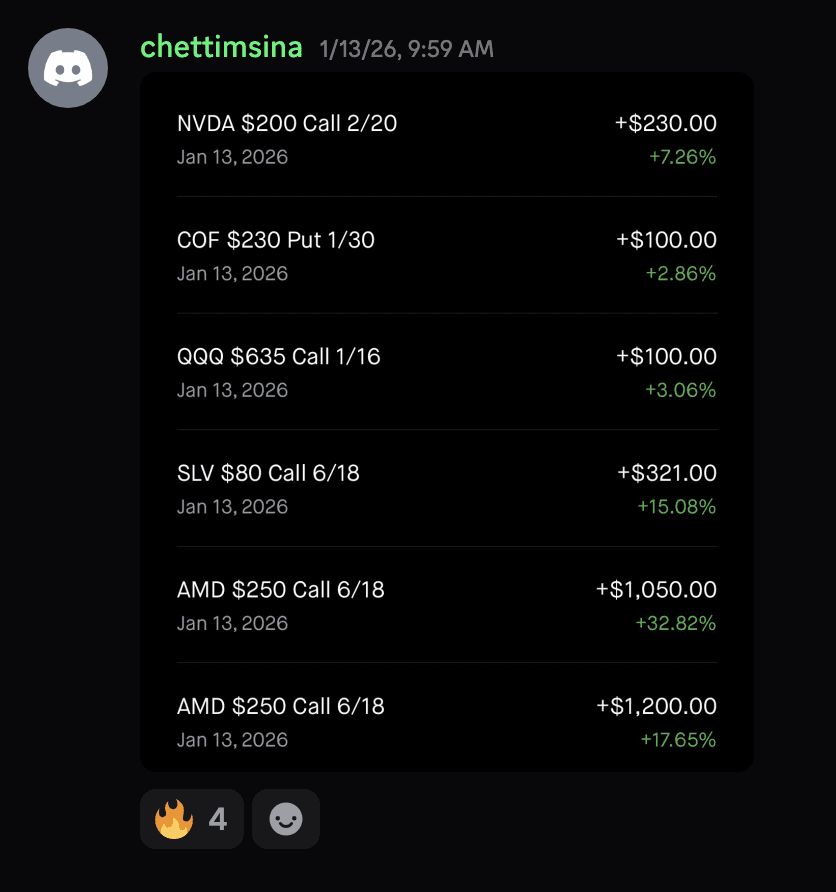
Task: Toggle the fire reaction count 4
Action: coord(217,821)
